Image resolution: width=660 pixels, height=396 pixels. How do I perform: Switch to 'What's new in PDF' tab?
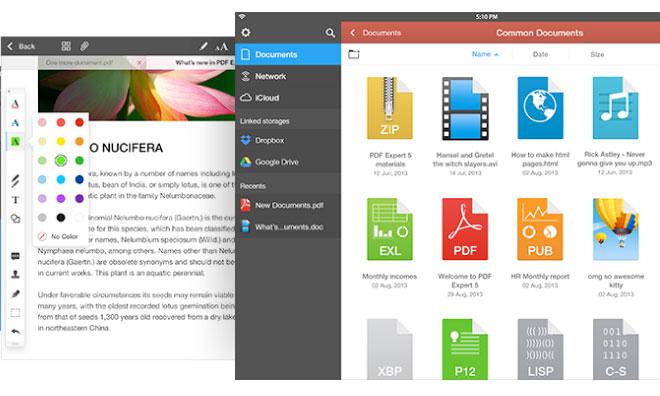tap(191, 62)
